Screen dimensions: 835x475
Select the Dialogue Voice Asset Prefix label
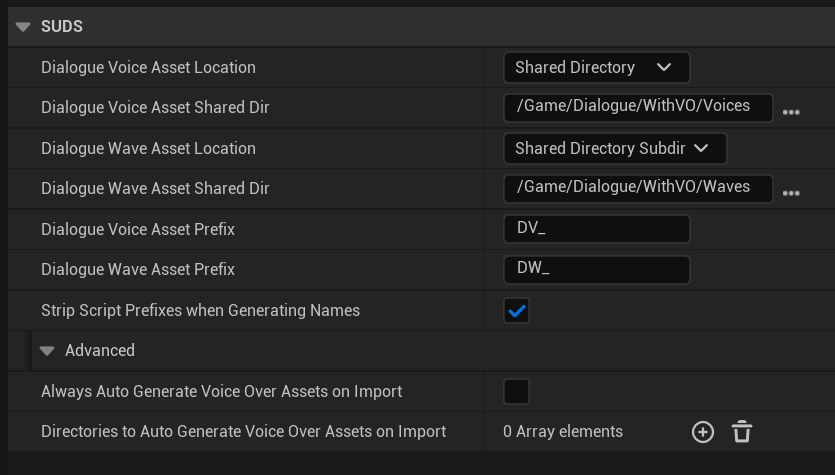(x=138, y=230)
